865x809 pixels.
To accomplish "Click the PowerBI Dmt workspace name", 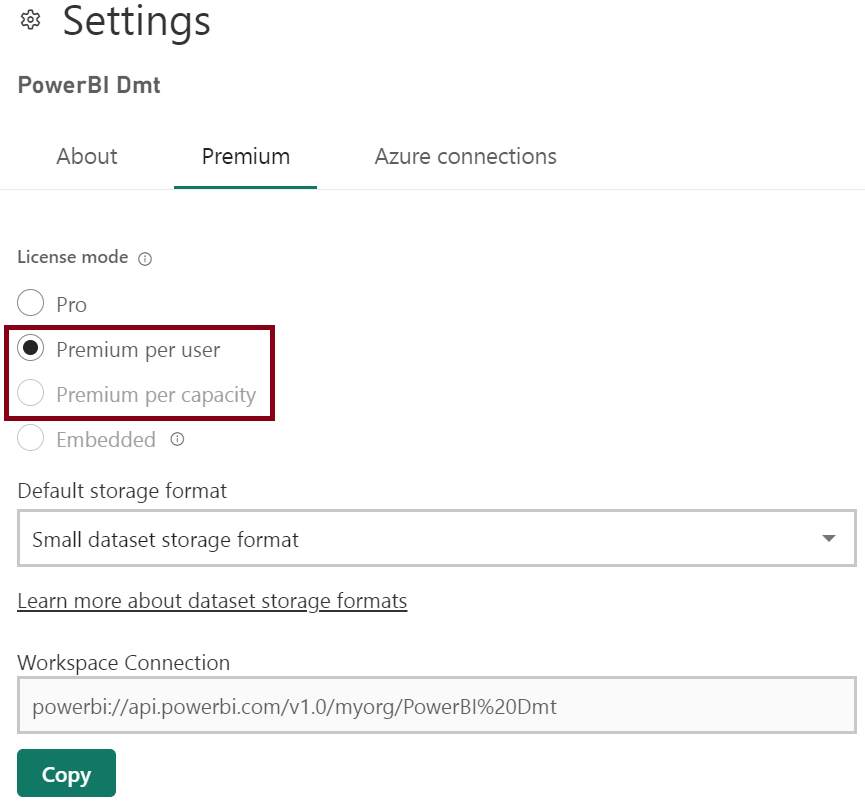I will (x=89, y=85).
